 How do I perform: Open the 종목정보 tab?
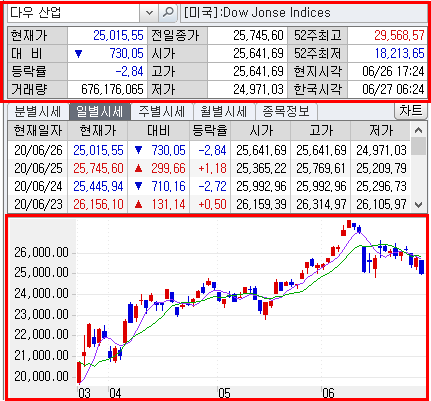point(286,112)
